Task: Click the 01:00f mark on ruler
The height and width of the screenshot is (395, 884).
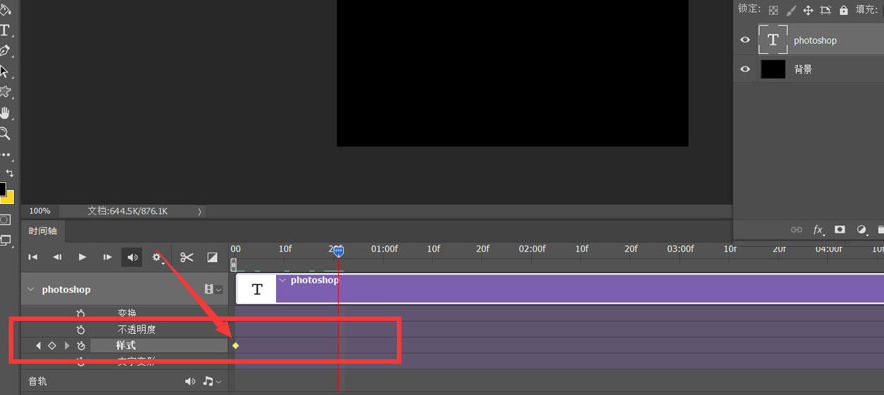Action: tap(384, 248)
